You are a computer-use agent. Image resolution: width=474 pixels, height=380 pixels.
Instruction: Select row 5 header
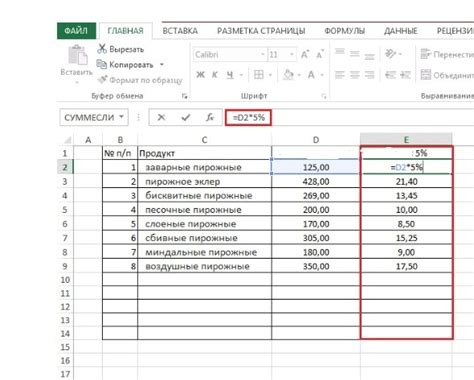[x=65, y=210]
